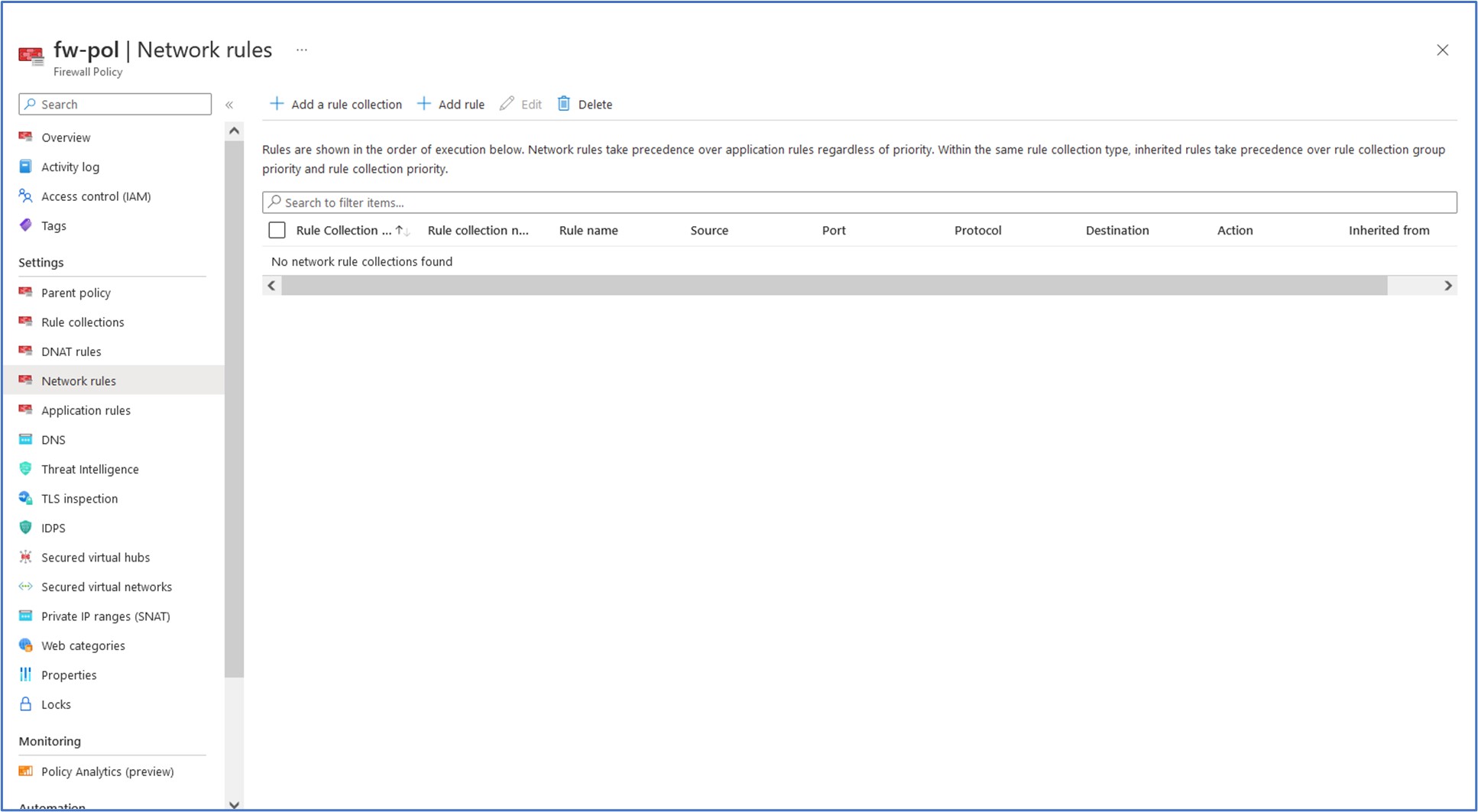This screenshot has width=1478, height=812.
Task: Open TLS inspection via its icon
Action: [26, 499]
